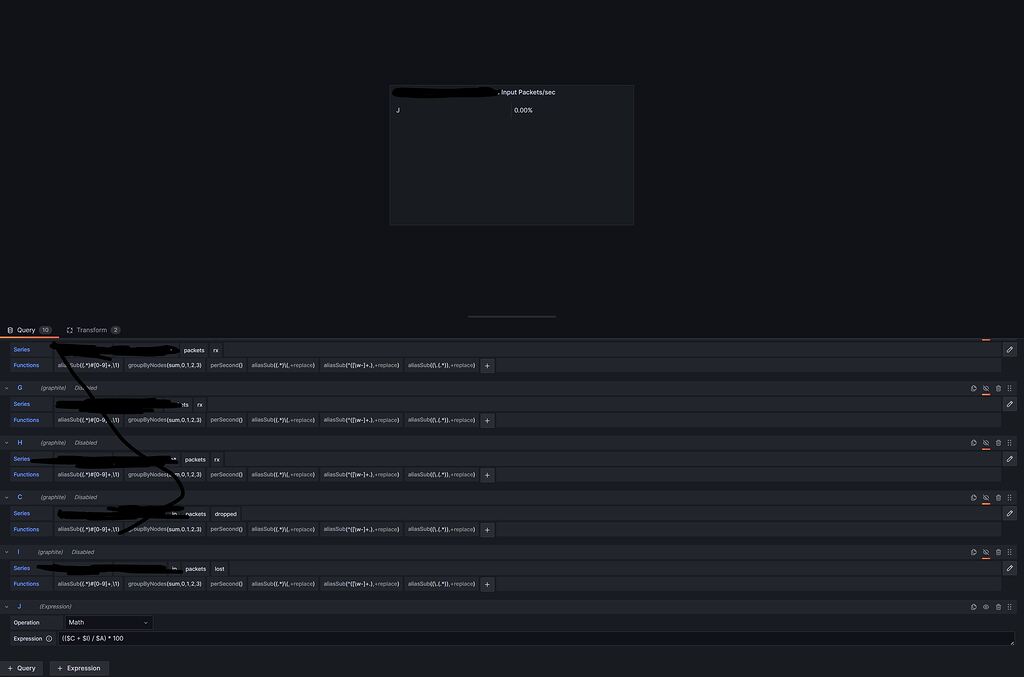Add a function to query I with the + icon
The image size is (1024, 677).
[x=487, y=584]
